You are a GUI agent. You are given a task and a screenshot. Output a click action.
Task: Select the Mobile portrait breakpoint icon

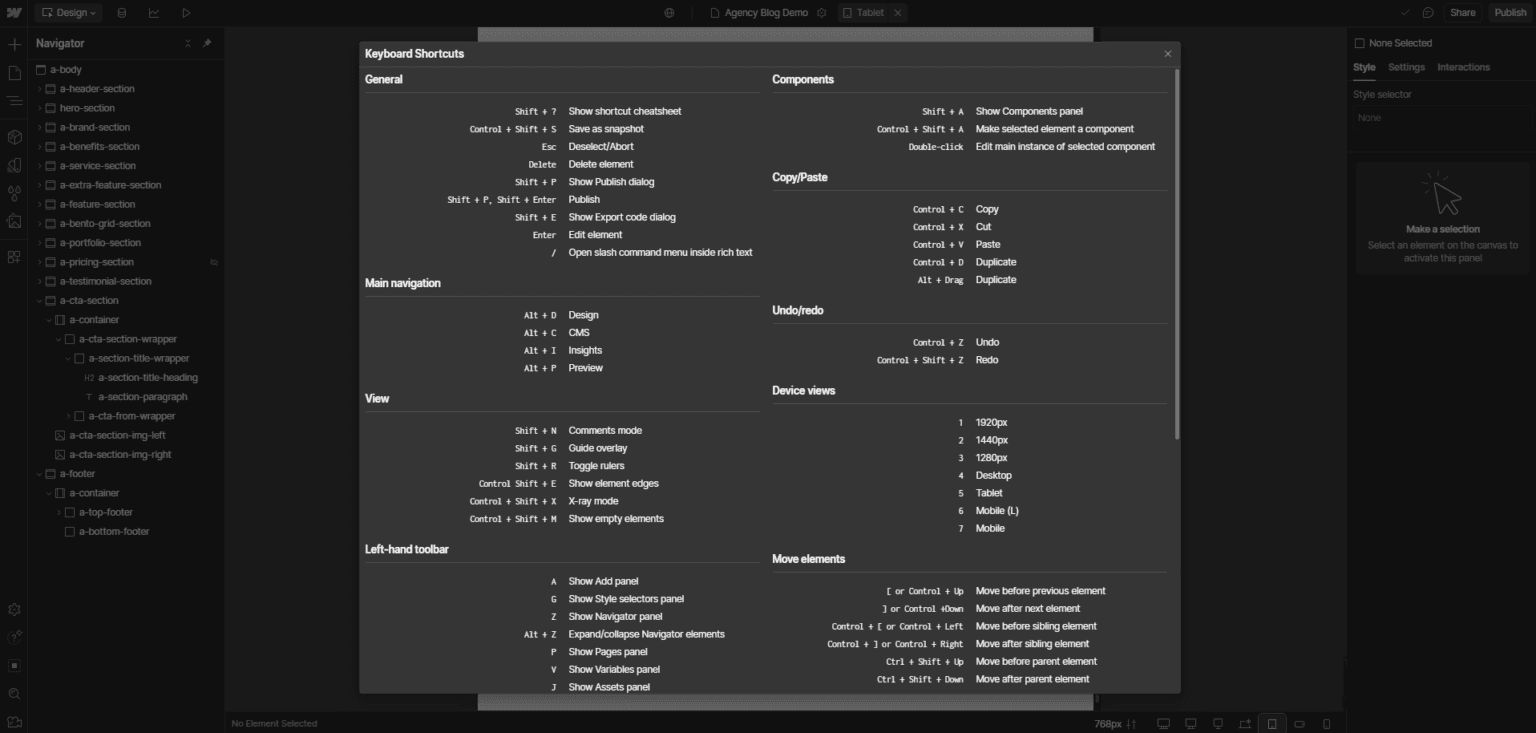point(1327,723)
